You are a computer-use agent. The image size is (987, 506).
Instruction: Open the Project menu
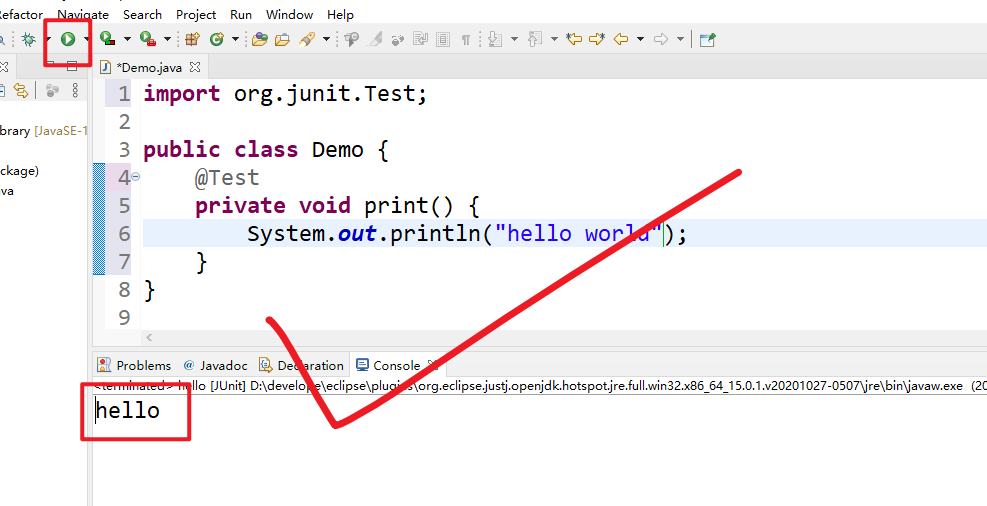(x=196, y=14)
